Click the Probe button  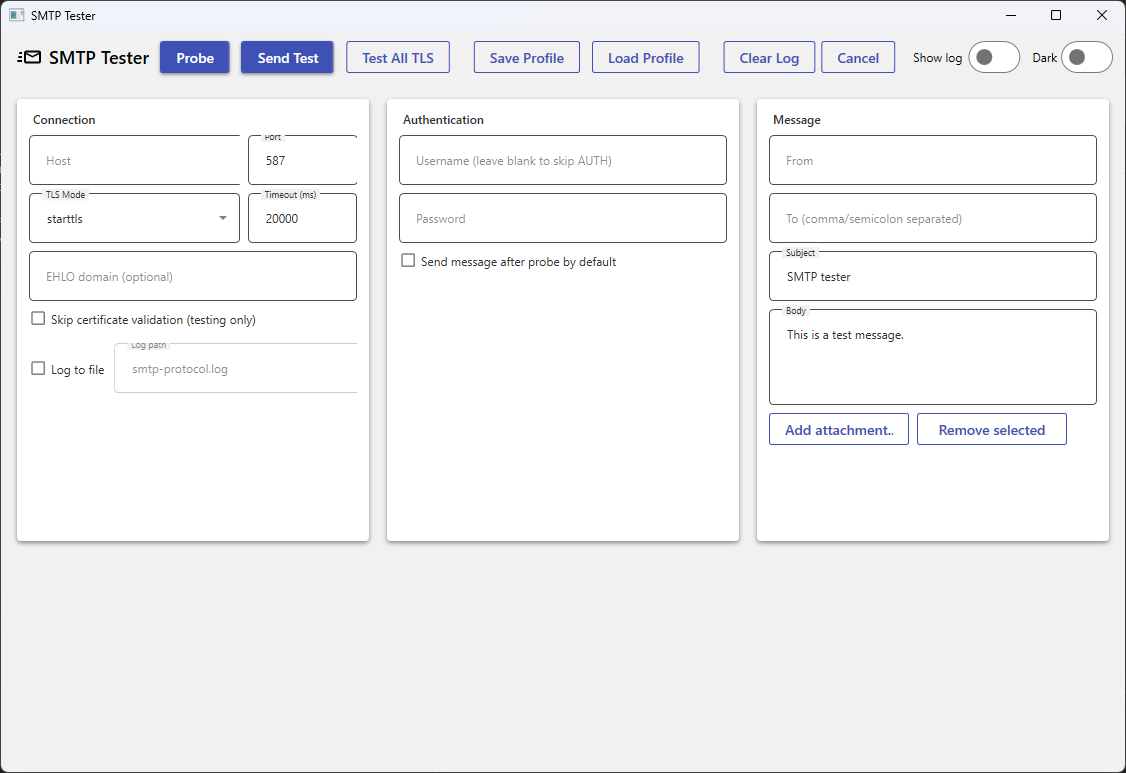194,57
